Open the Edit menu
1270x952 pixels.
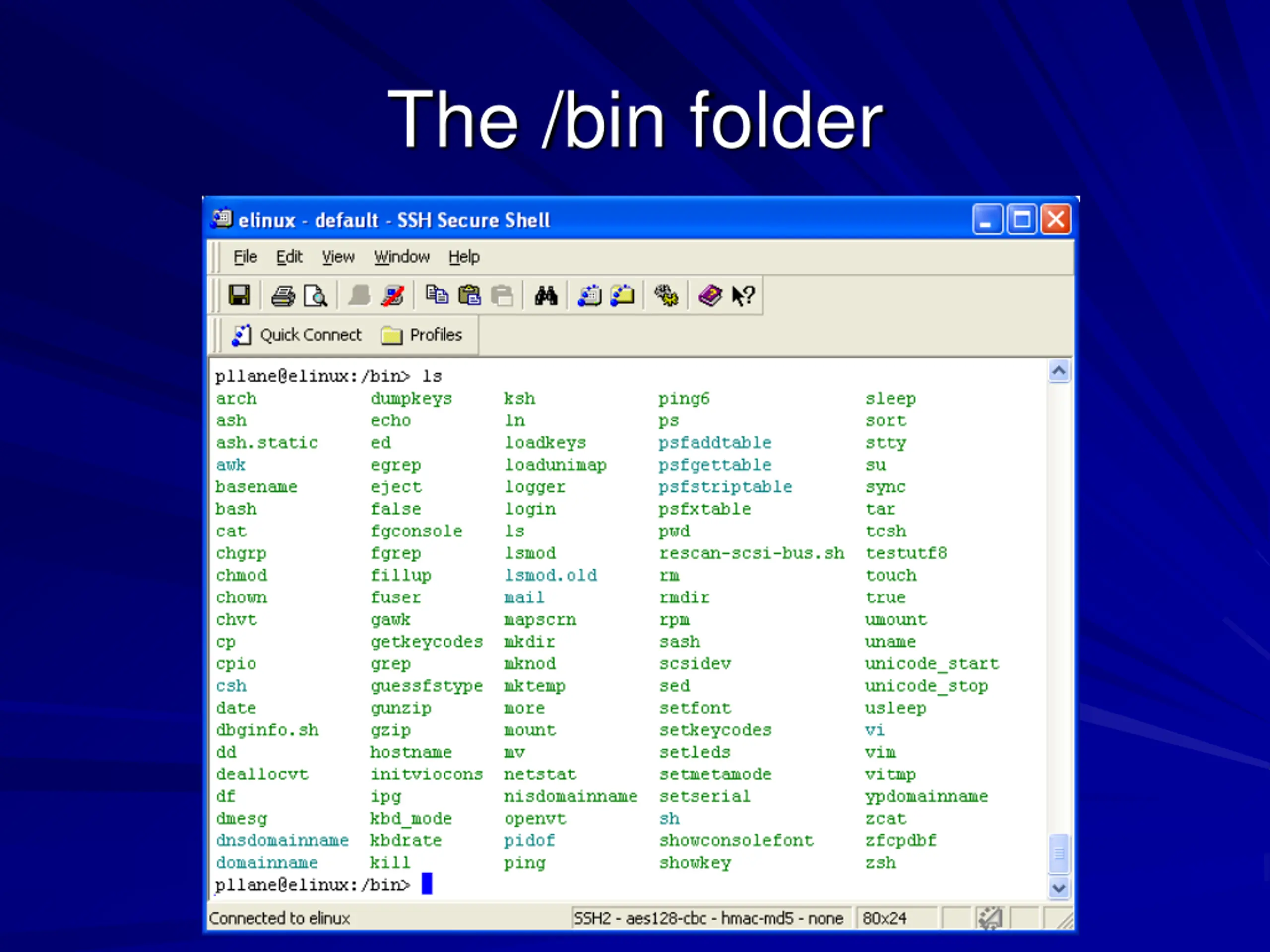[x=289, y=257]
